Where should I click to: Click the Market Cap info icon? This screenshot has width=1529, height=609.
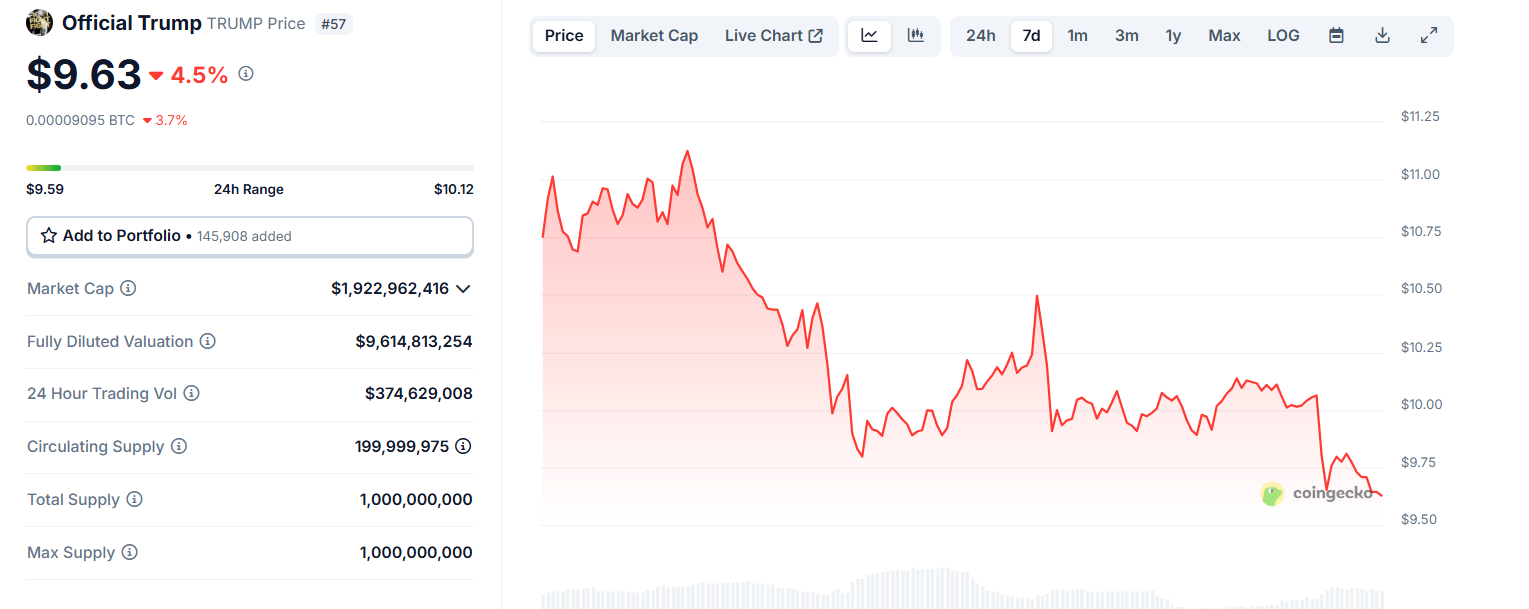(128, 288)
